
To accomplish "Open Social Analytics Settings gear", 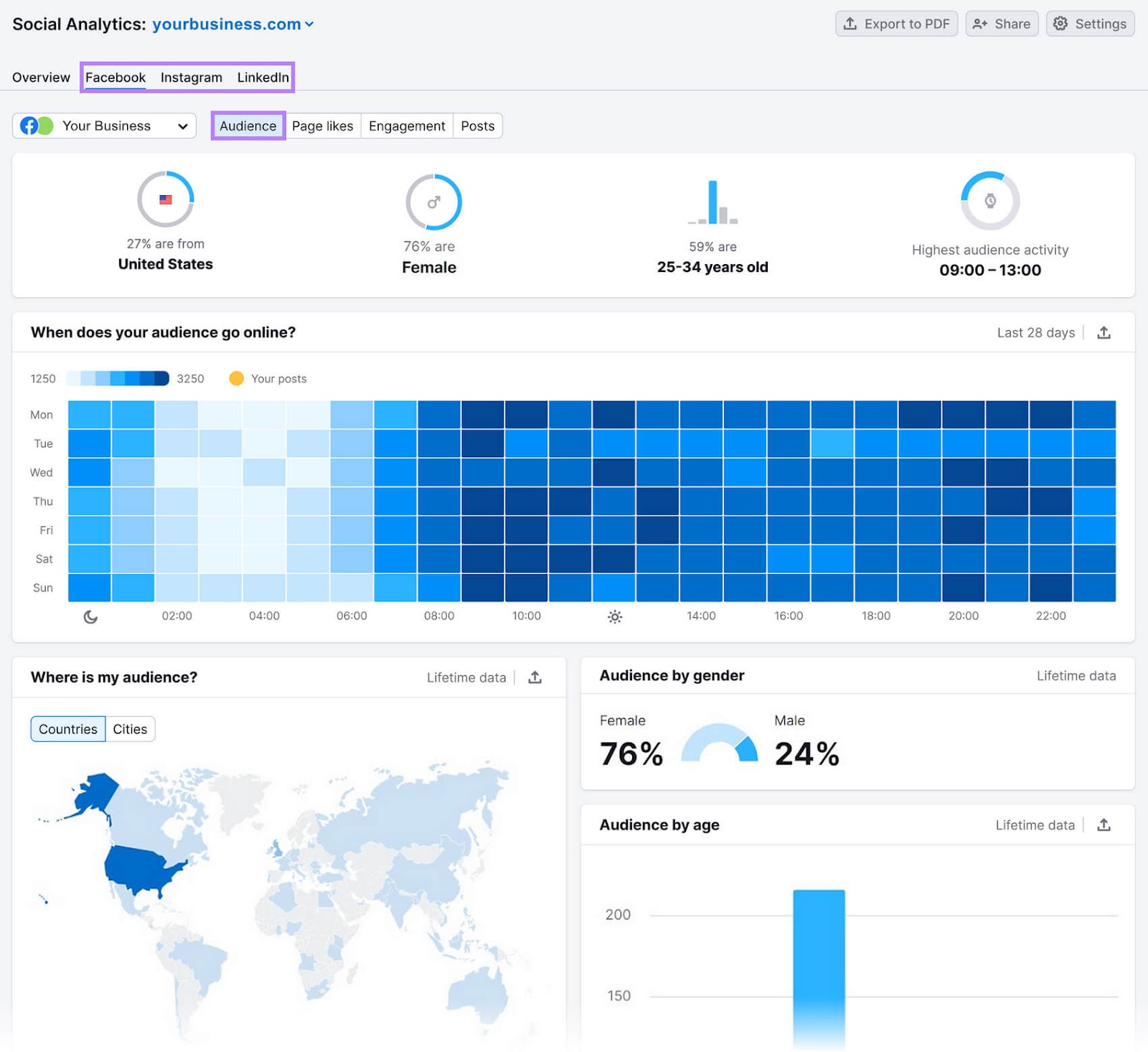I will click(x=1090, y=24).
